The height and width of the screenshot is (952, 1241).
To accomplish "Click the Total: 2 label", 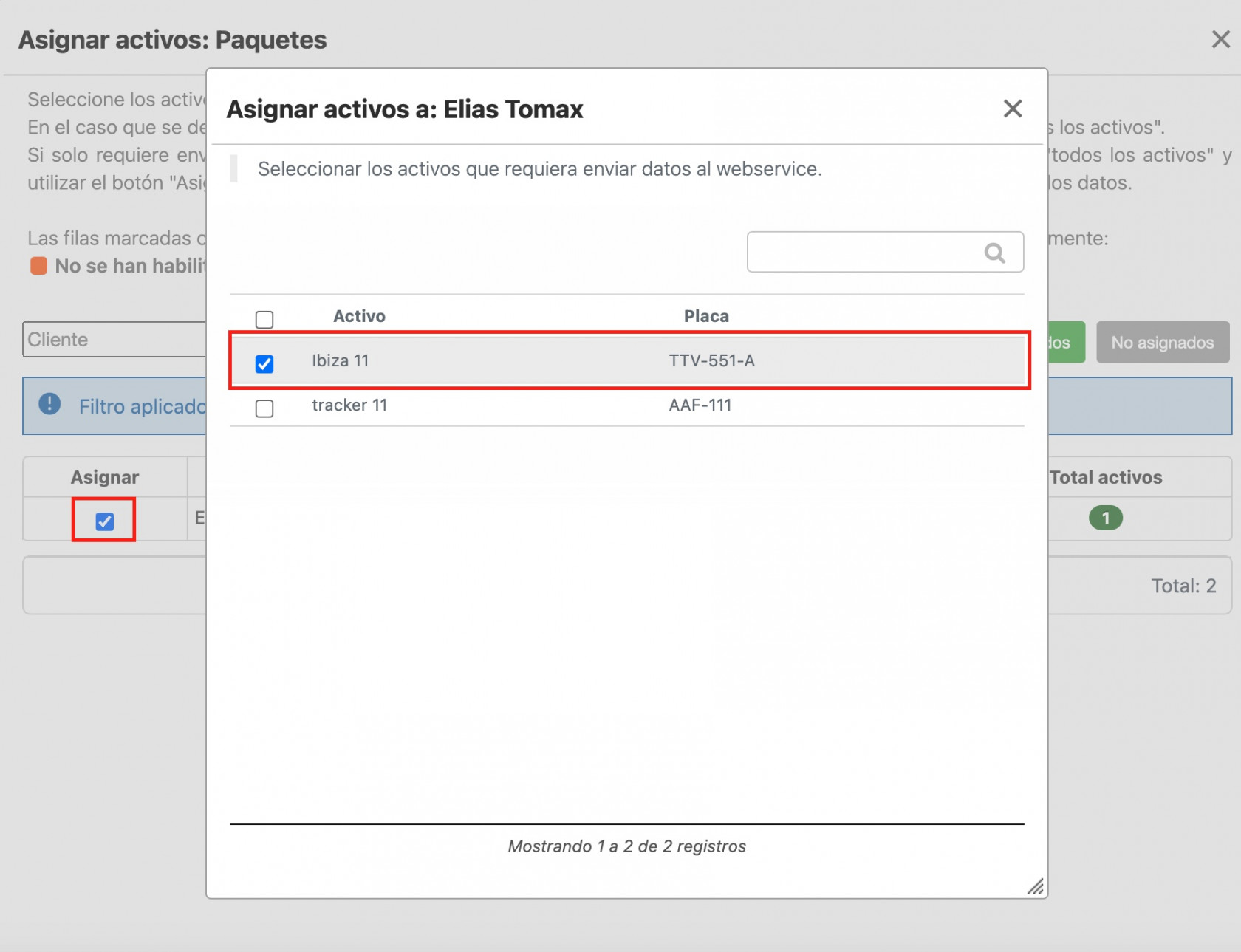I will click(x=1183, y=586).
